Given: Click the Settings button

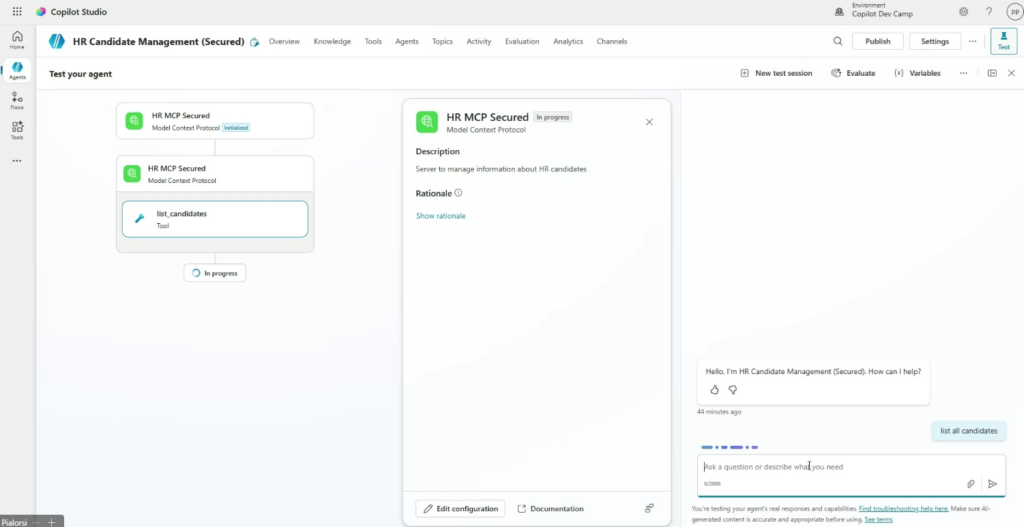Looking at the screenshot, I should pyautogui.click(x=935, y=41).
